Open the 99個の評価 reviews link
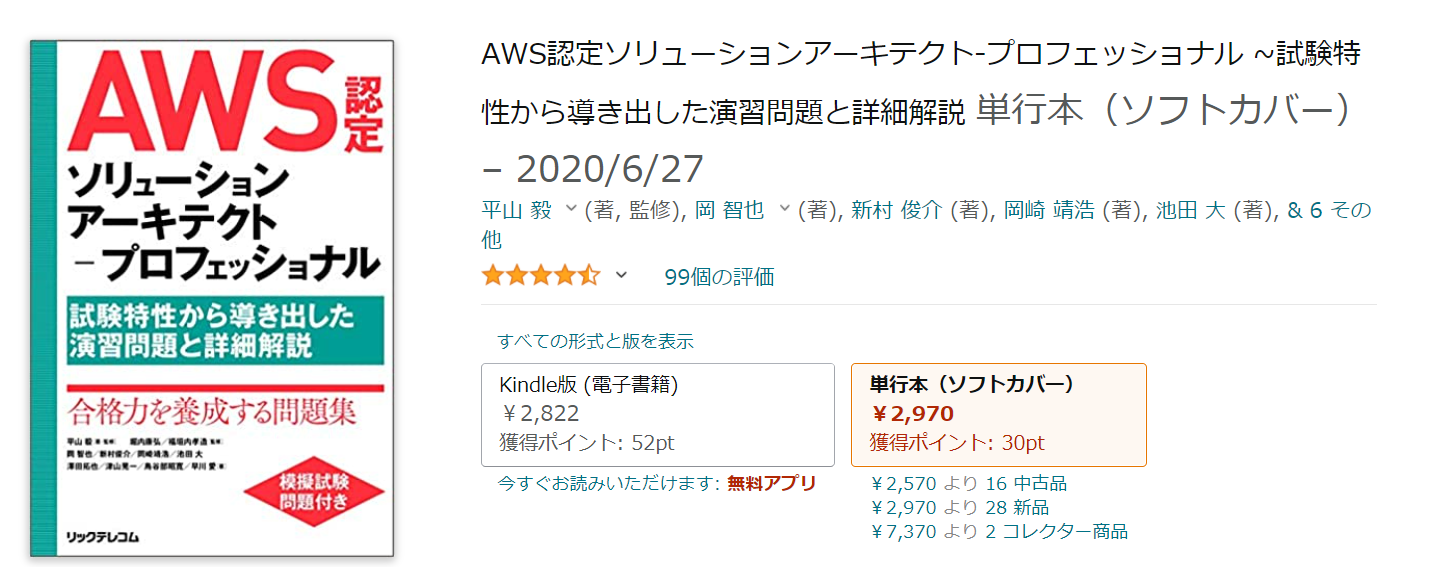Image resolution: width=1435 pixels, height=567 pixels. pyautogui.click(x=719, y=277)
